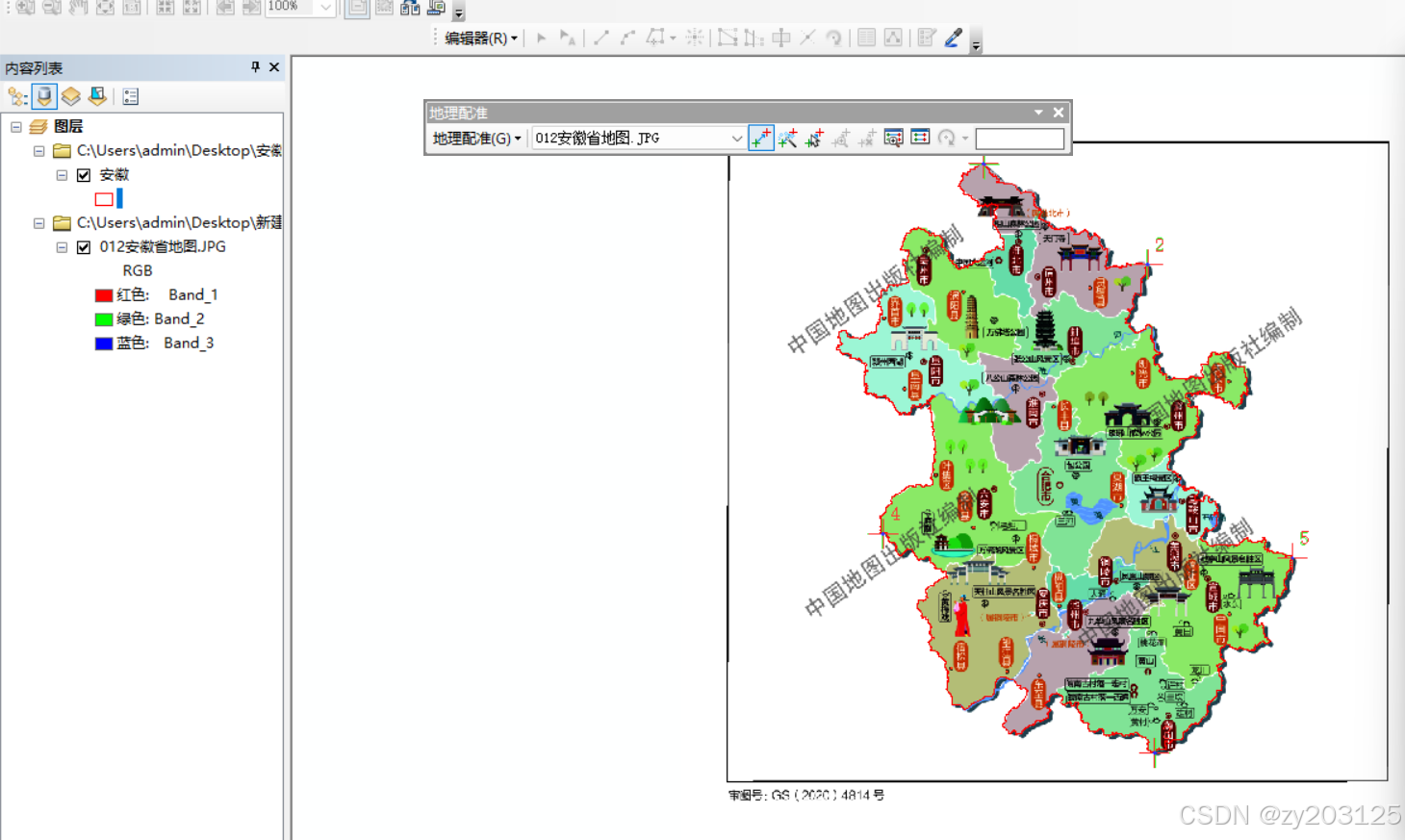Click the Editor Rotate tool

(834, 38)
